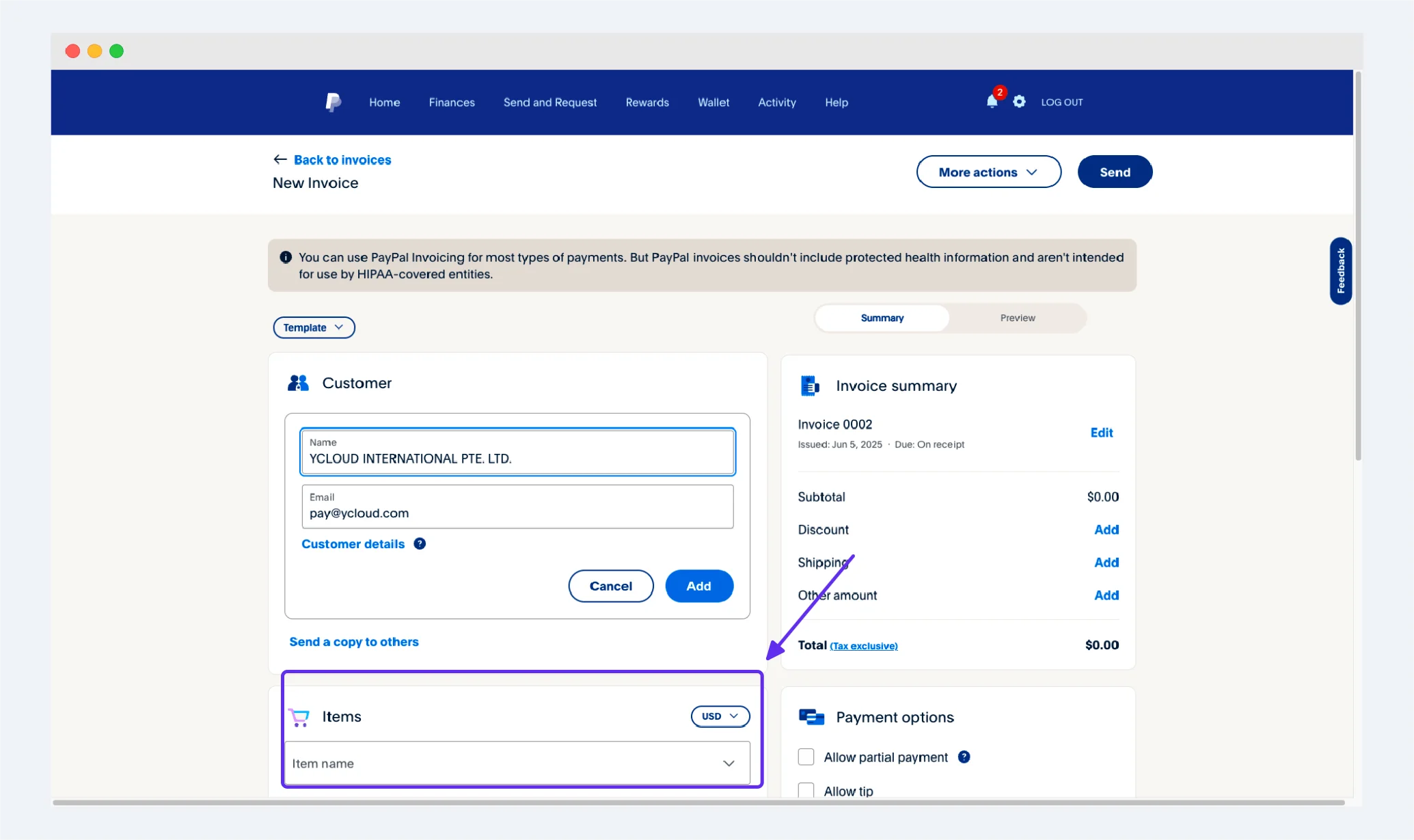The height and width of the screenshot is (840, 1414).
Task: Add Shipping to invoice
Action: pyautogui.click(x=1106, y=563)
